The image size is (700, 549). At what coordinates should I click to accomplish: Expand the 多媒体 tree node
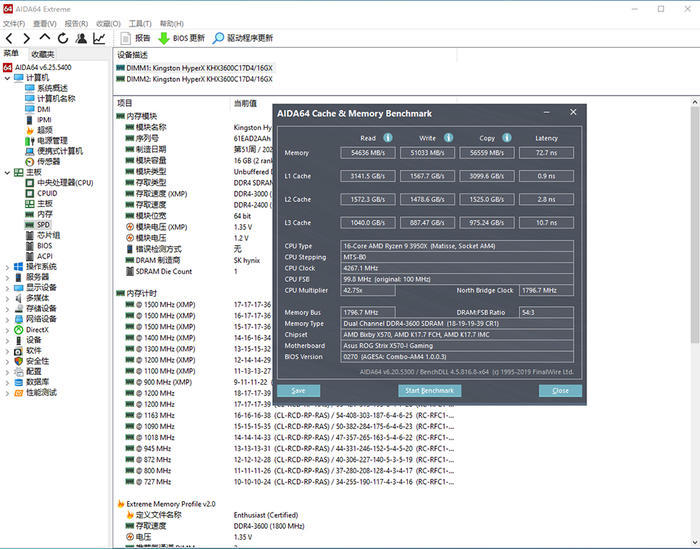7,299
